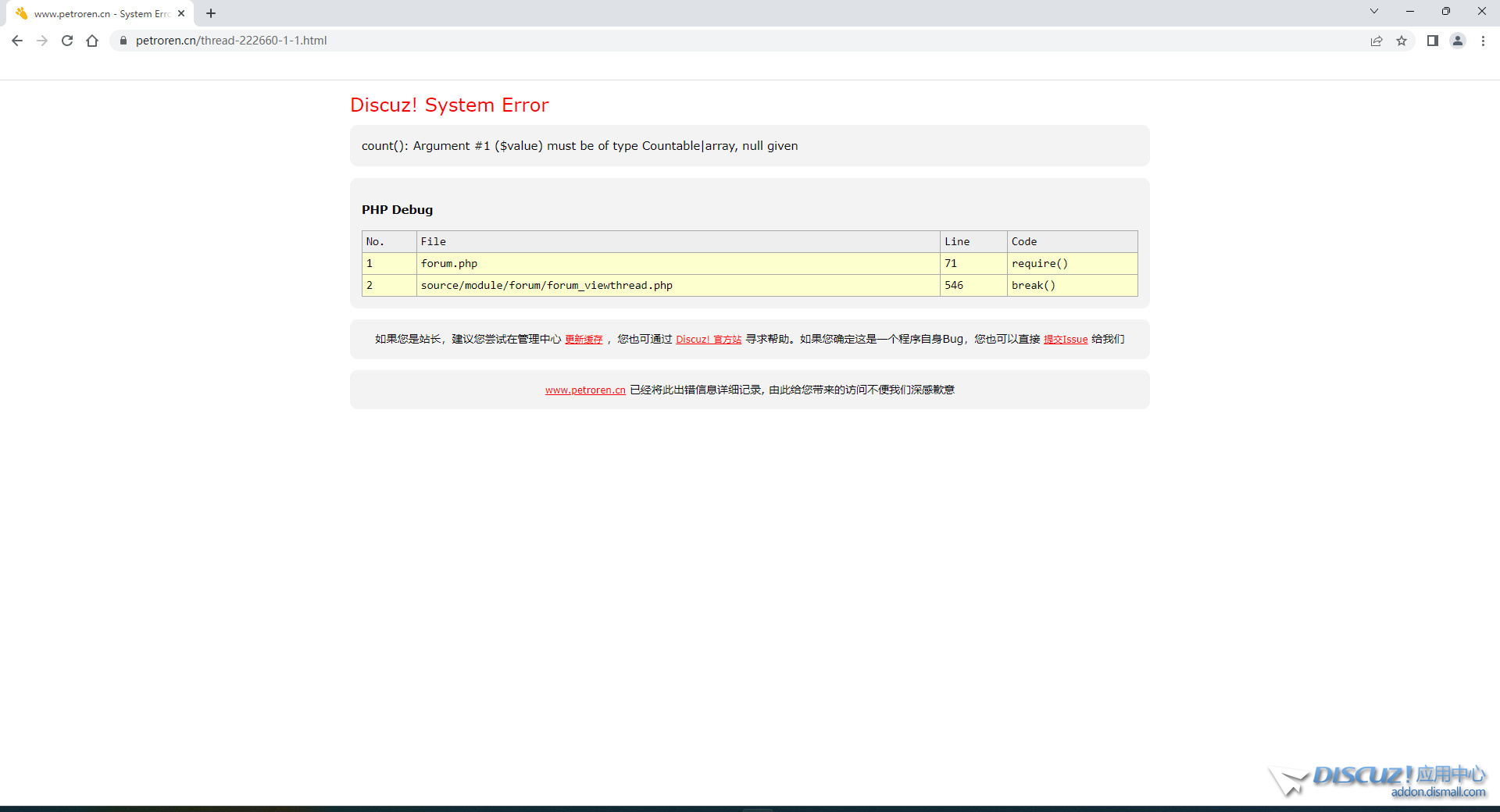Click the browser Back arrow
The image size is (1500, 812).
(17, 41)
